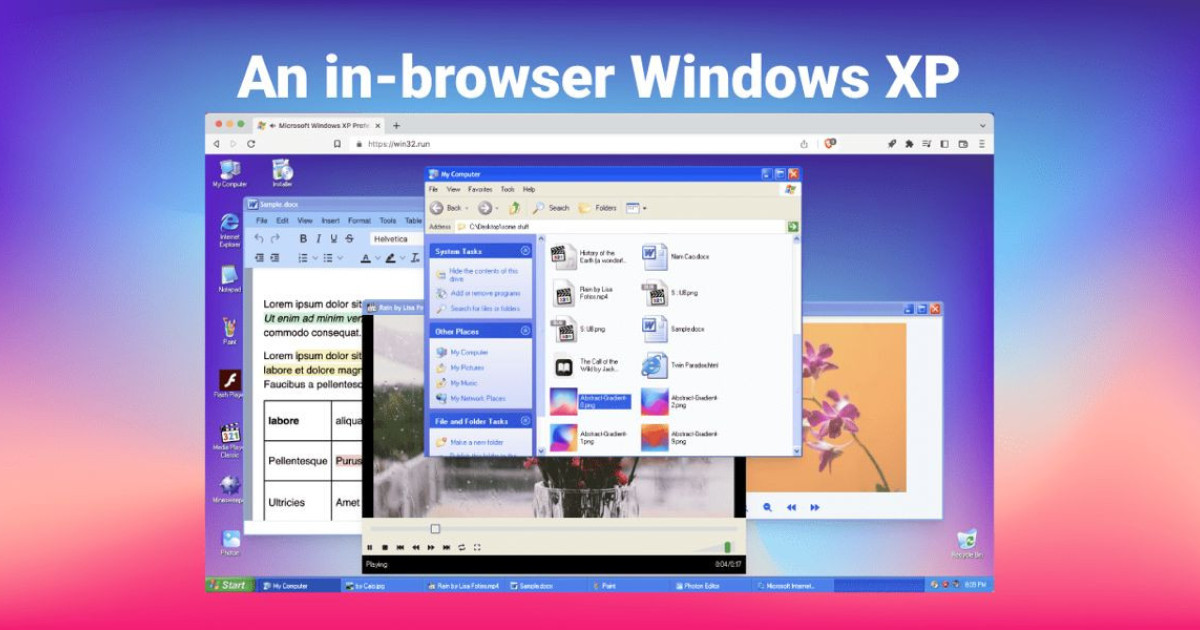Click the video seek slider handle

click(435, 528)
